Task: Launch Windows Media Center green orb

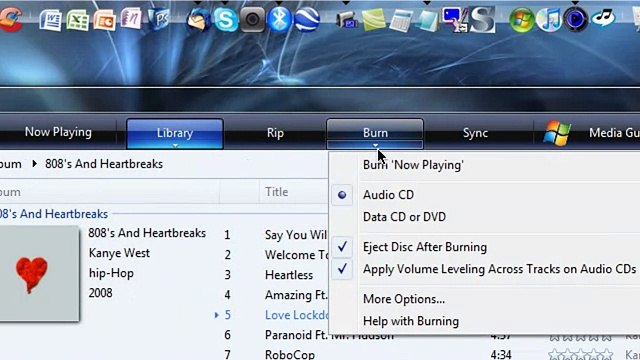Action: tap(522, 19)
